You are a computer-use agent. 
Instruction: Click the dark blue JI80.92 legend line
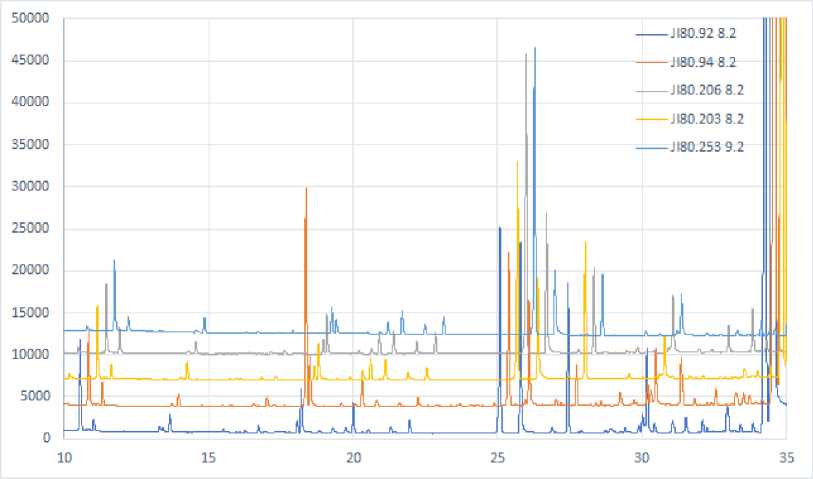pyautogui.click(x=651, y=34)
